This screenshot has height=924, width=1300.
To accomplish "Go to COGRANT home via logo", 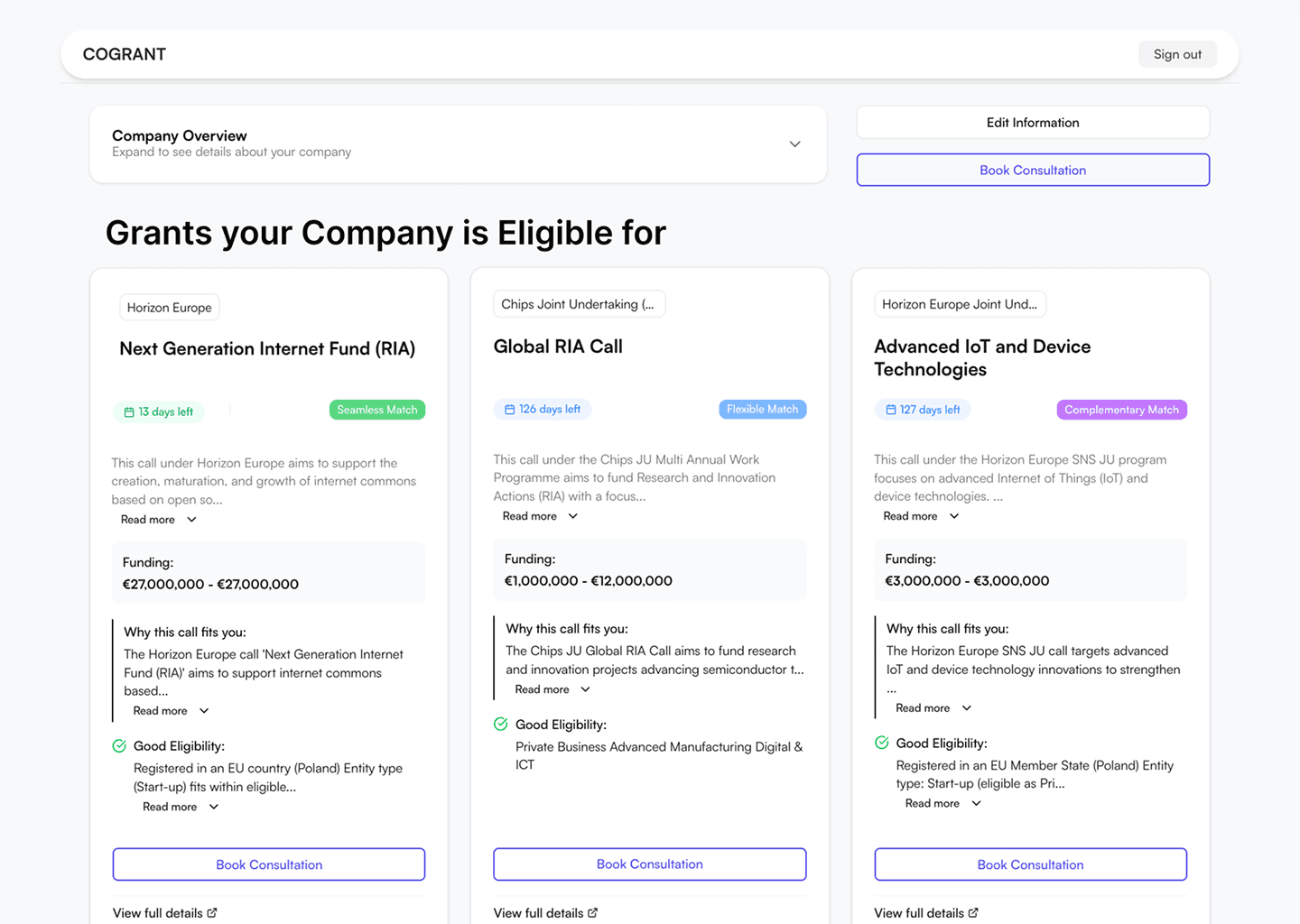I will pos(125,54).
